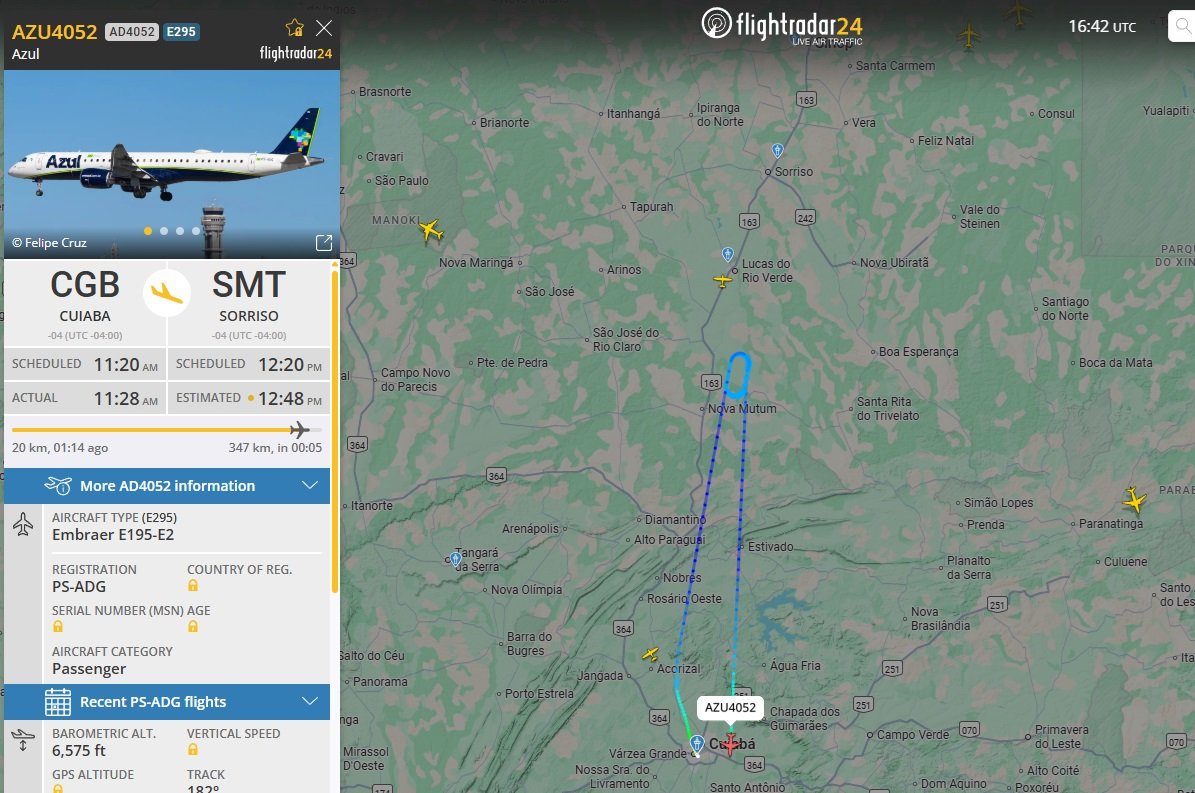Click the Cuiabá airport pin marker
Screen dimensions: 1195x793
(x=697, y=743)
